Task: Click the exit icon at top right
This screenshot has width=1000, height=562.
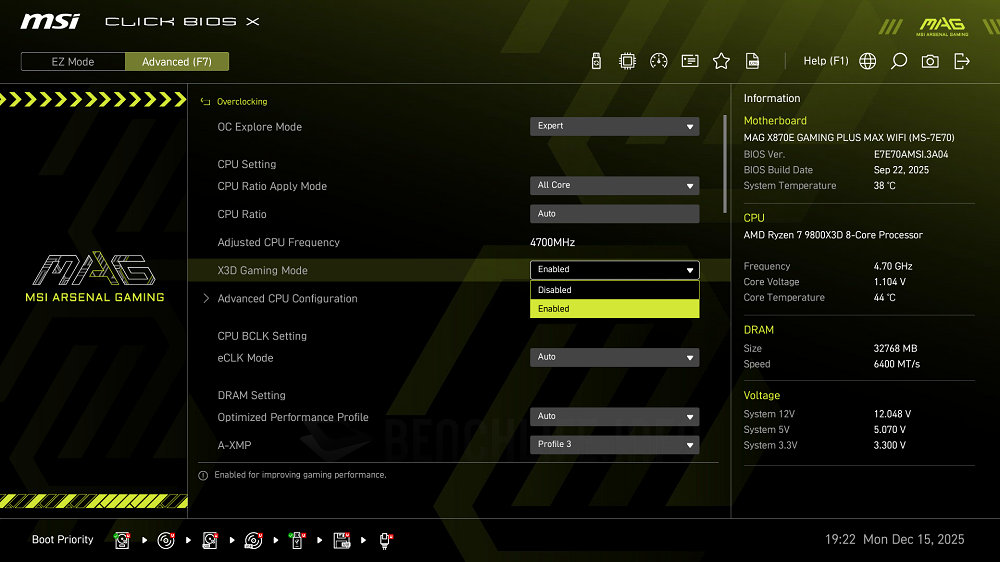Action: point(962,61)
